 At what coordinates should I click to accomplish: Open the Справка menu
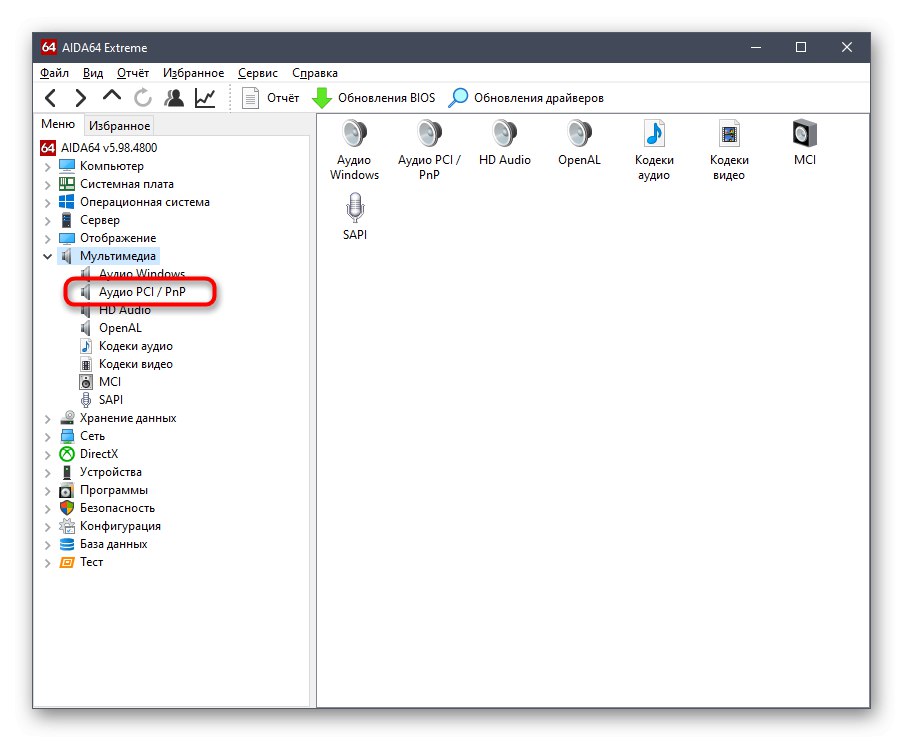[315, 73]
